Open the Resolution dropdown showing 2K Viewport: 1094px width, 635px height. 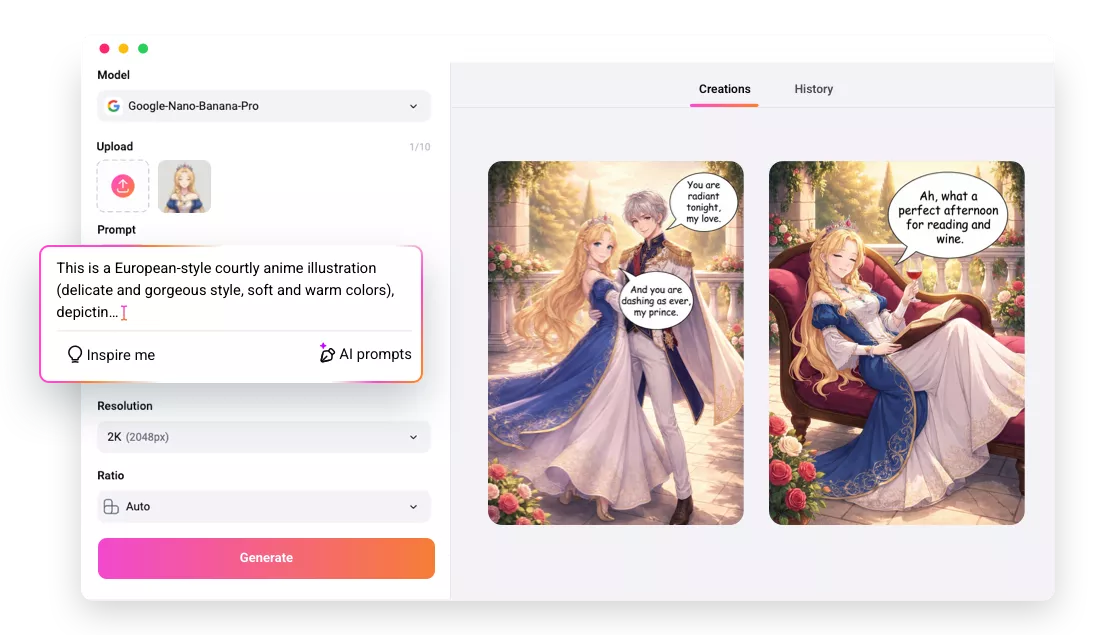tap(263, 436)
